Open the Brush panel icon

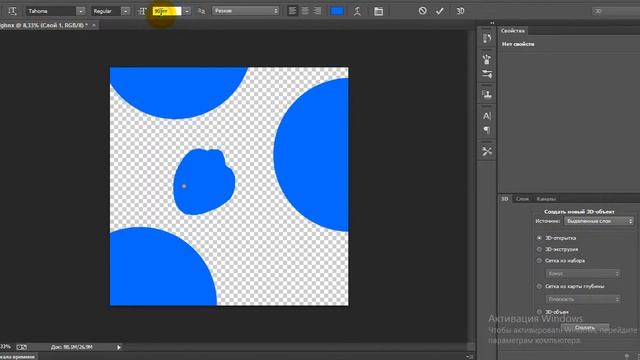487,60
